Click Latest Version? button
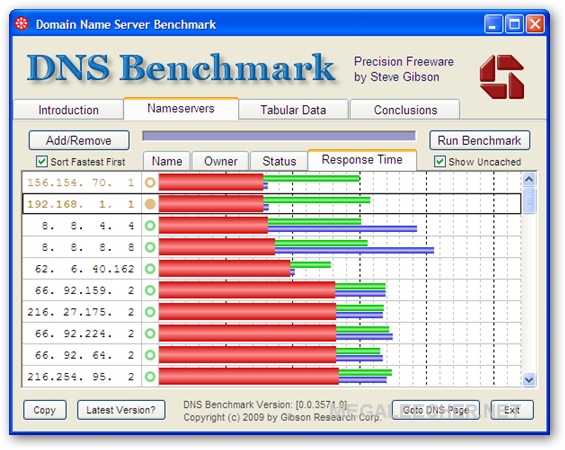Screen dimensions: 565x450 (121, 410)
